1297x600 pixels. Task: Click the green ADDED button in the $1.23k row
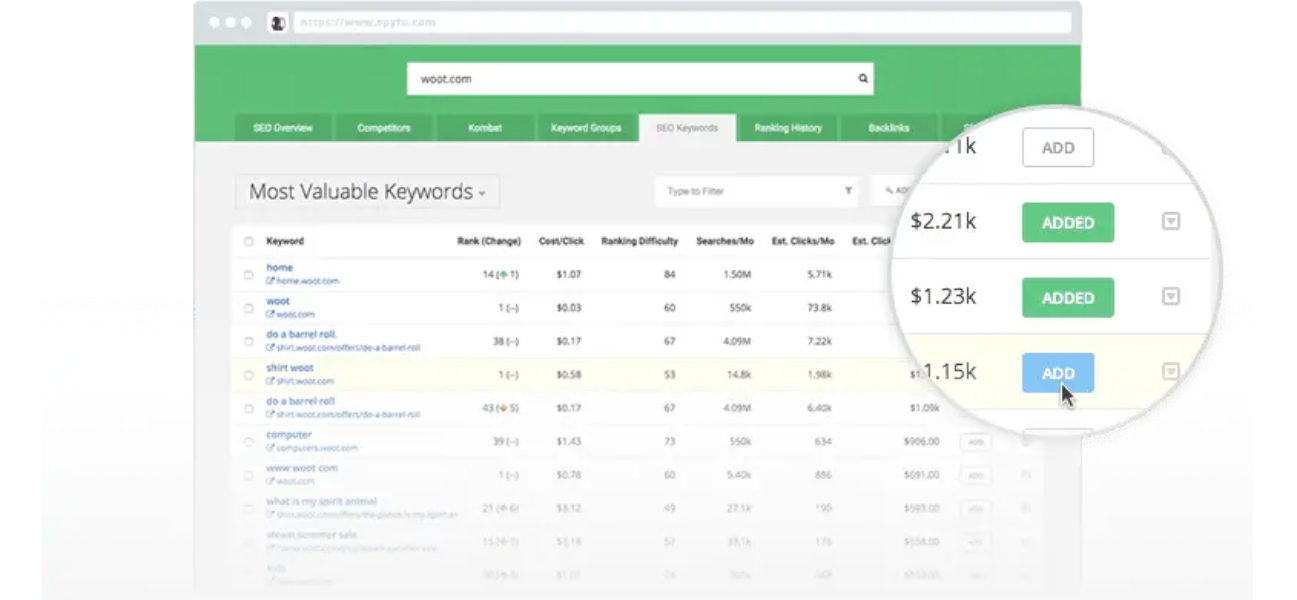[1068, 297]
